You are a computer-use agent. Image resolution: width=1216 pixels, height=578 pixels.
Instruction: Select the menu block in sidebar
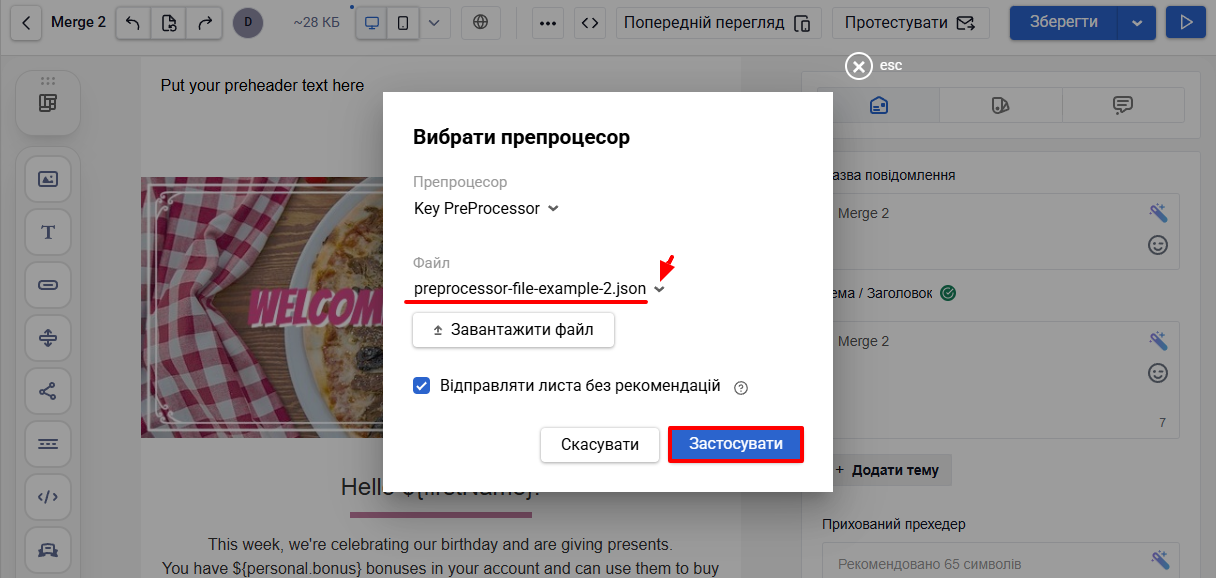tap(48, 444)
